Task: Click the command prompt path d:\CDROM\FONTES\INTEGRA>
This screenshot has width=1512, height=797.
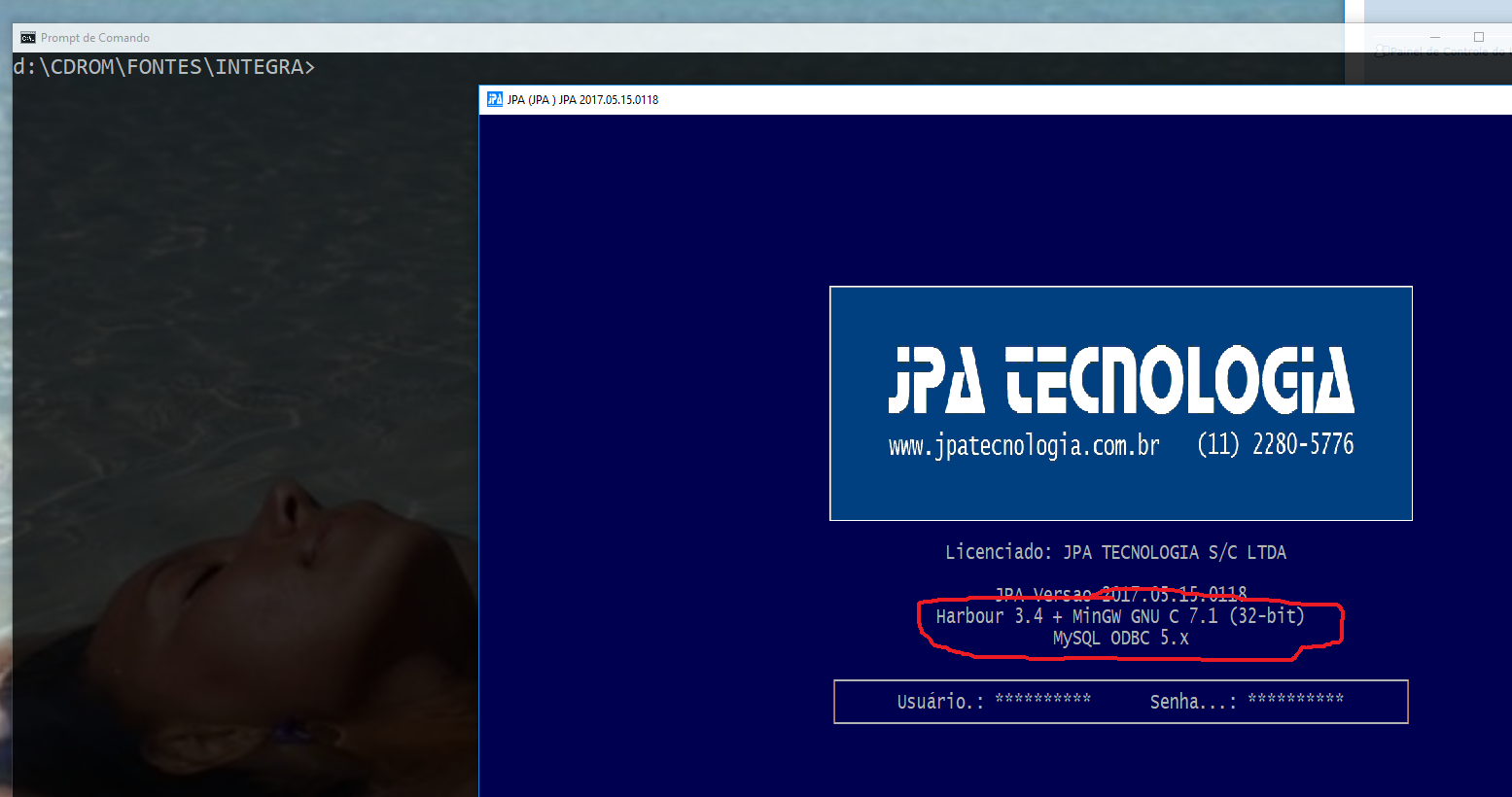Action: (x=164, y=67)
